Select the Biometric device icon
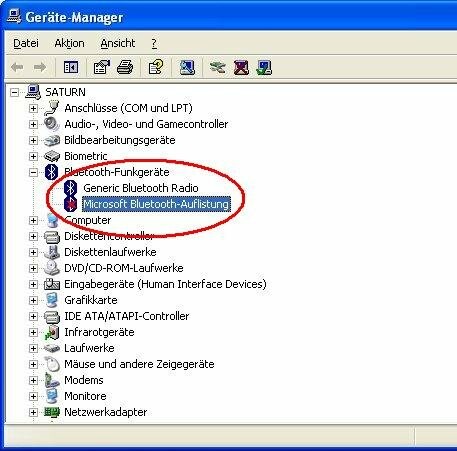457x451 pixels. point(52,156)
